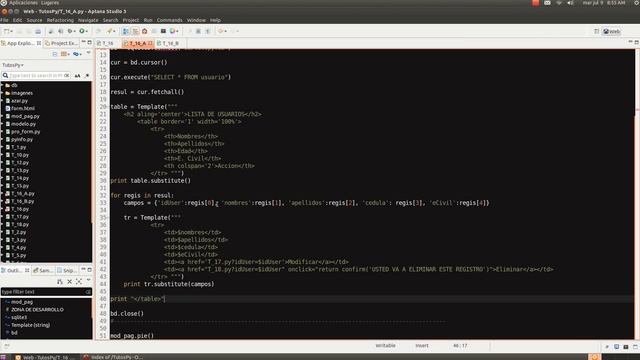Click the magnifier icon in the project search box
This screenshot has width=640, height=360.
(x=5, y=76)
